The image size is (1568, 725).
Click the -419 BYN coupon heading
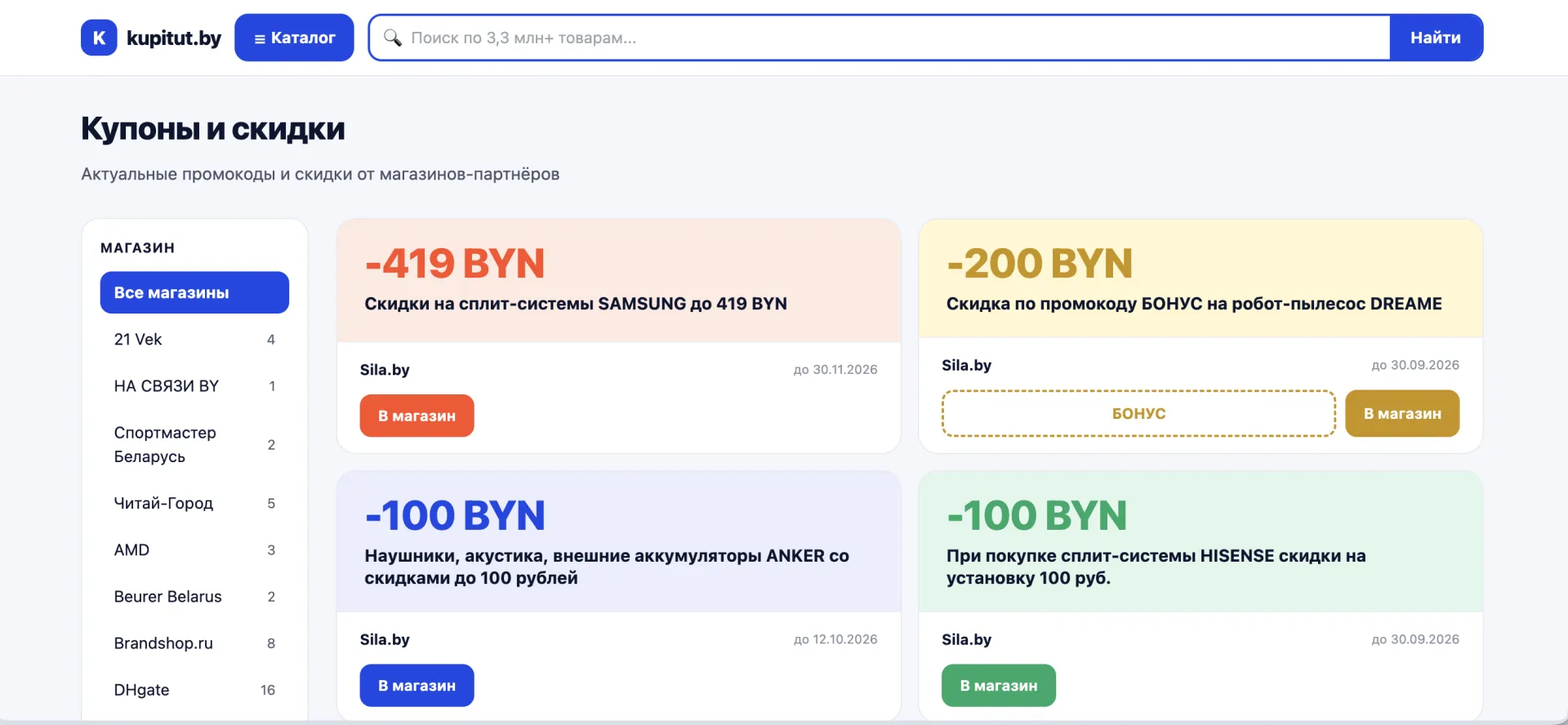coord(455,263)
